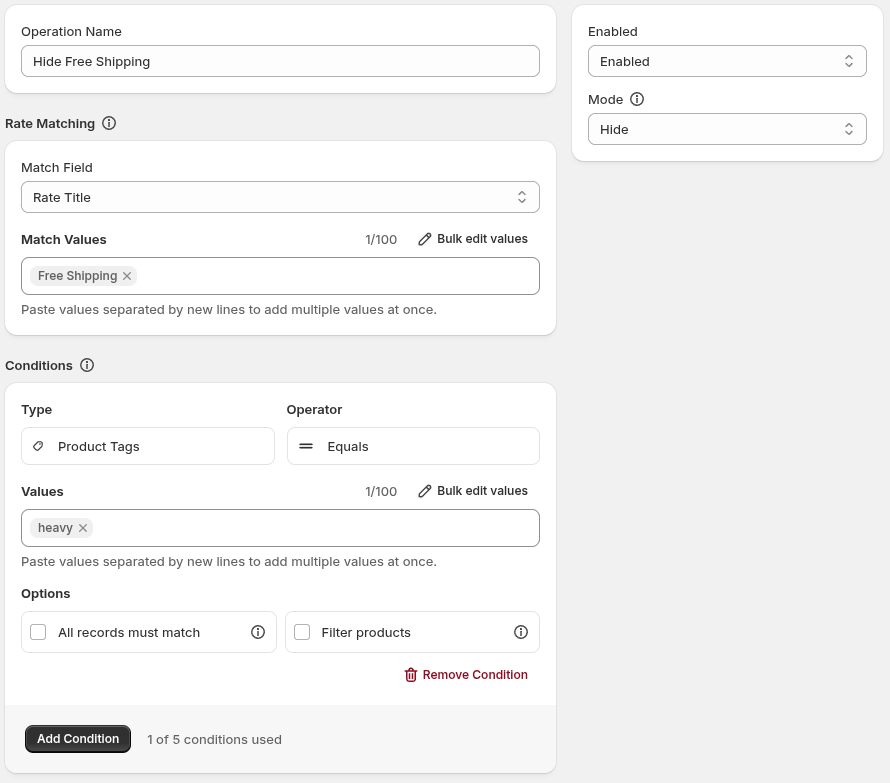Screen dimensions: 890x783
Task: Click Remove Condition link
Action: [x=466, y=675]
